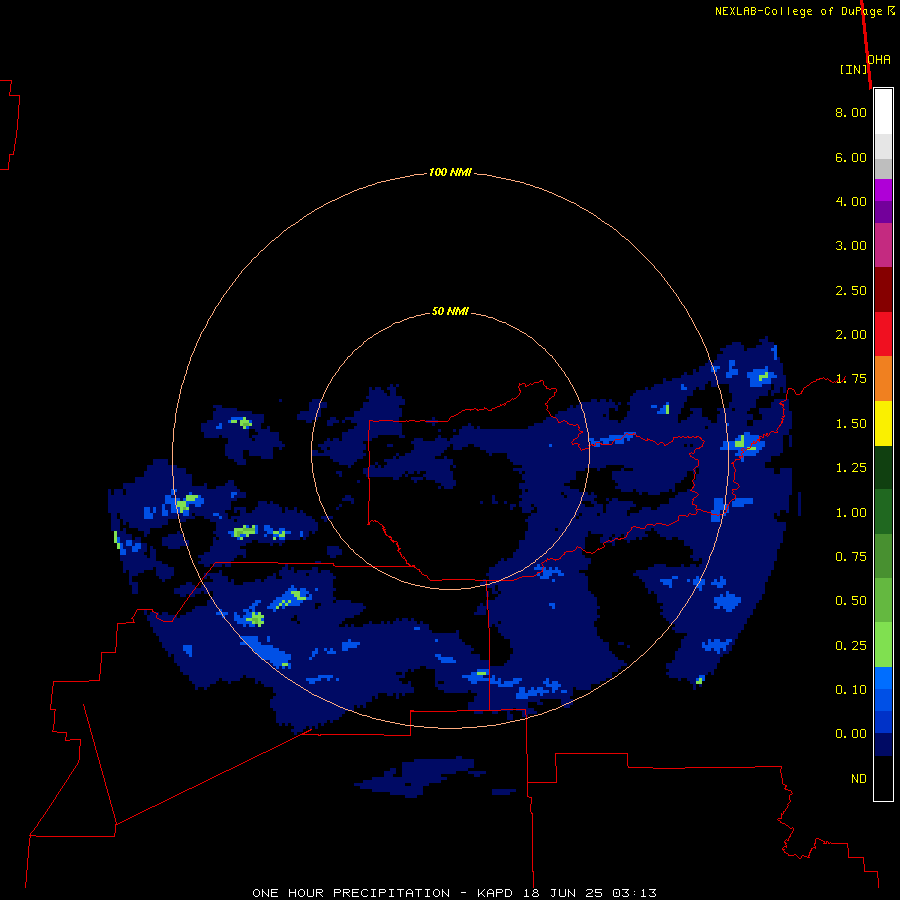
Task: Click the bright blue 0.10 color segment
Action: (883, 678)
